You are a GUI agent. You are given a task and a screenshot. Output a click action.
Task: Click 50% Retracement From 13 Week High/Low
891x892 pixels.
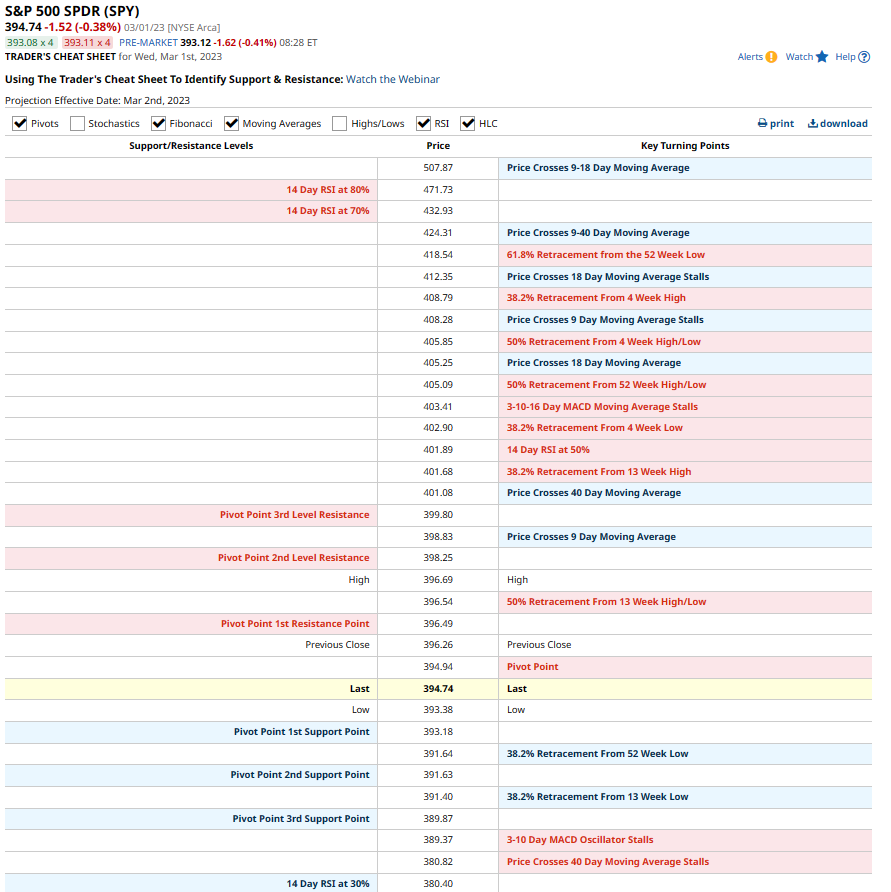pos(607,602)
